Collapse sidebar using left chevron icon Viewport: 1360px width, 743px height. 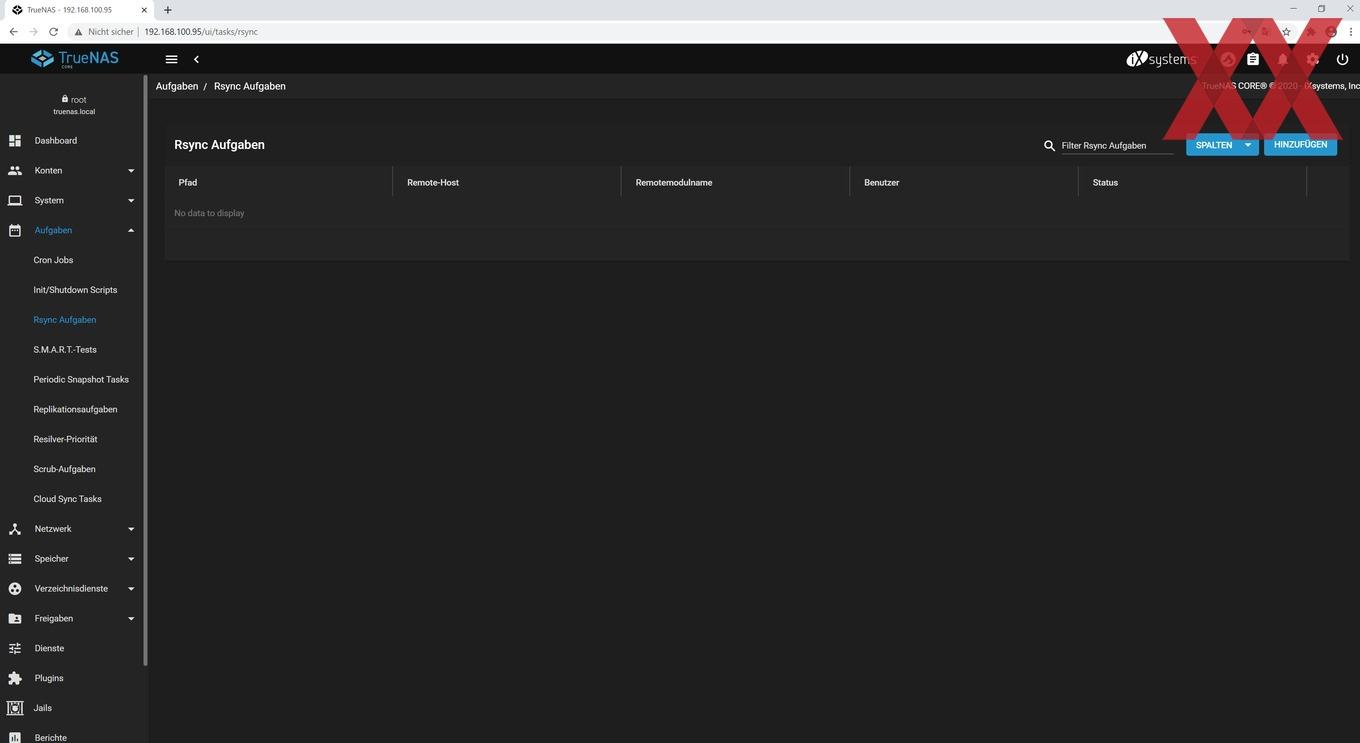(196, 60)
